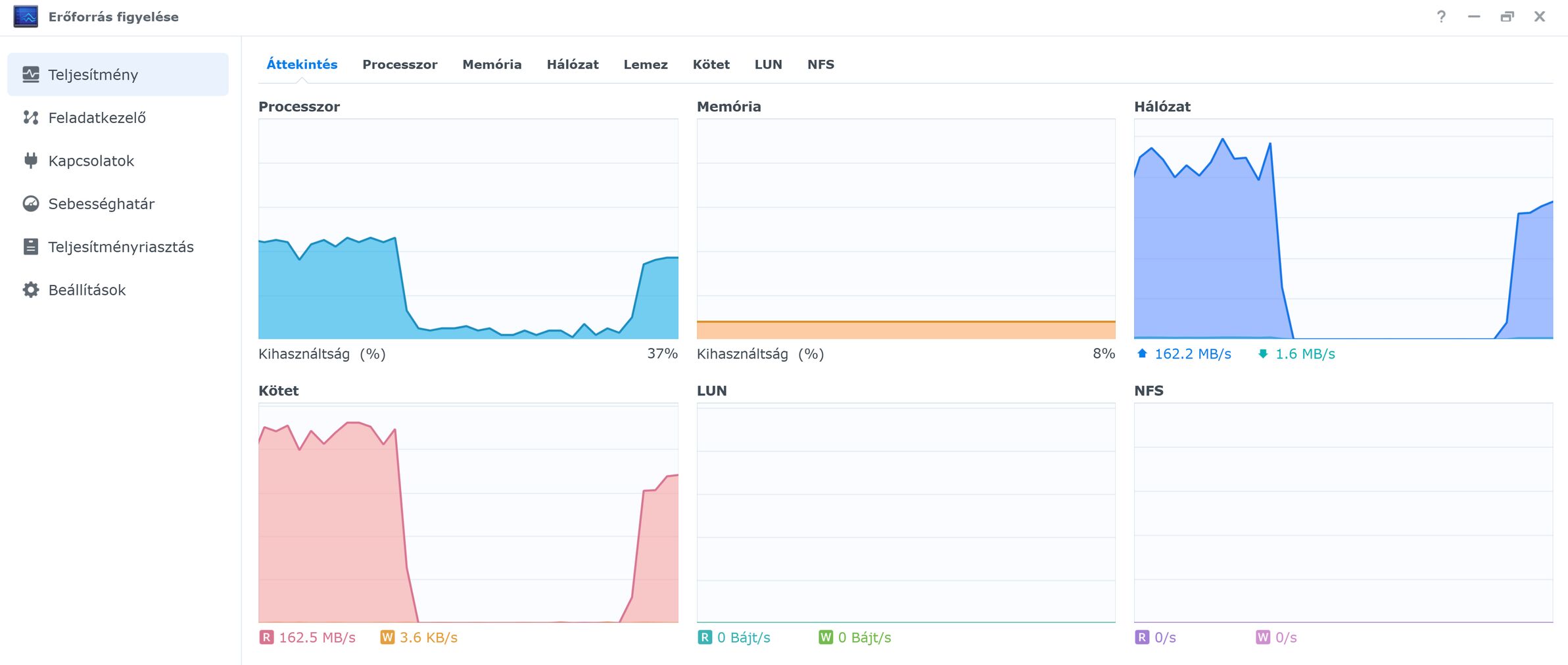Open Teljesítményriasztás in the sidebar
This screenshot has height=665, width=1568.
pos(118,247)
